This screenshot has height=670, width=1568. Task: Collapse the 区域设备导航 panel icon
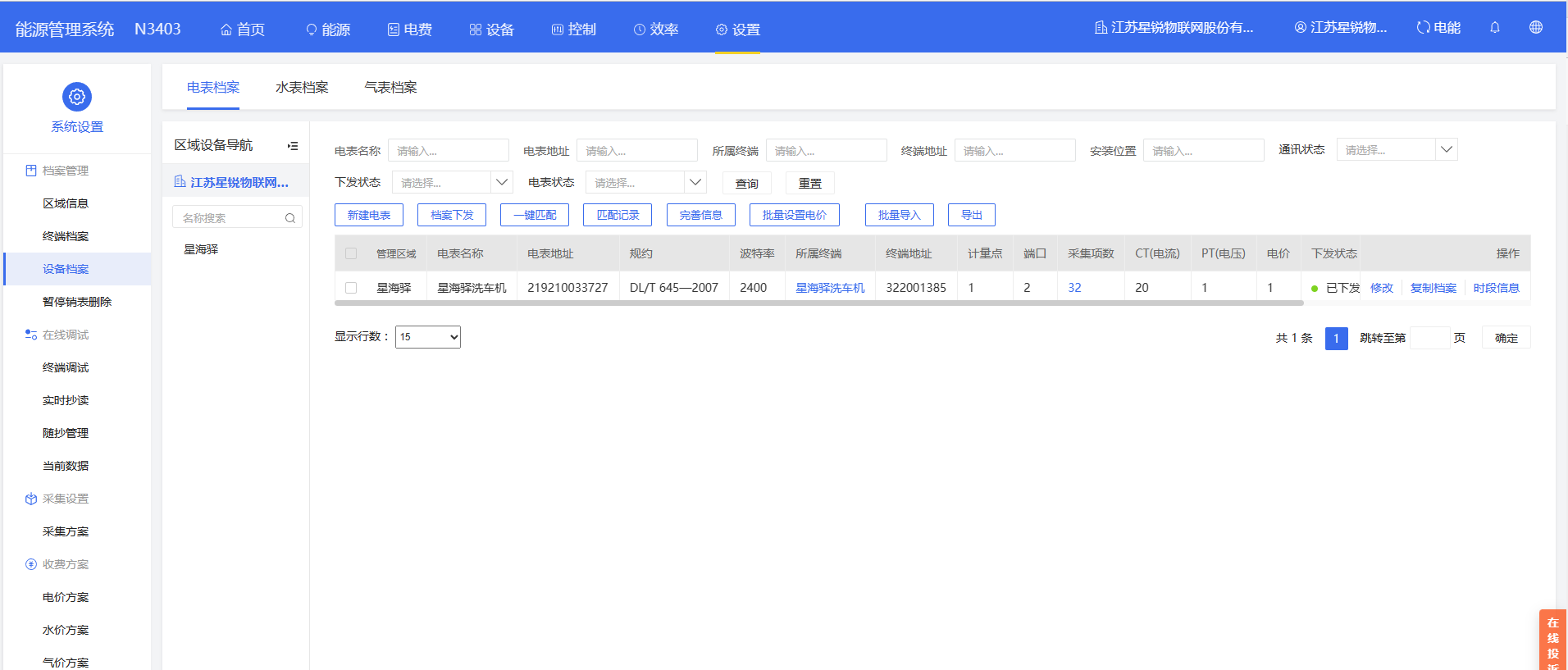pyautogui.click(x=293, y=146)
